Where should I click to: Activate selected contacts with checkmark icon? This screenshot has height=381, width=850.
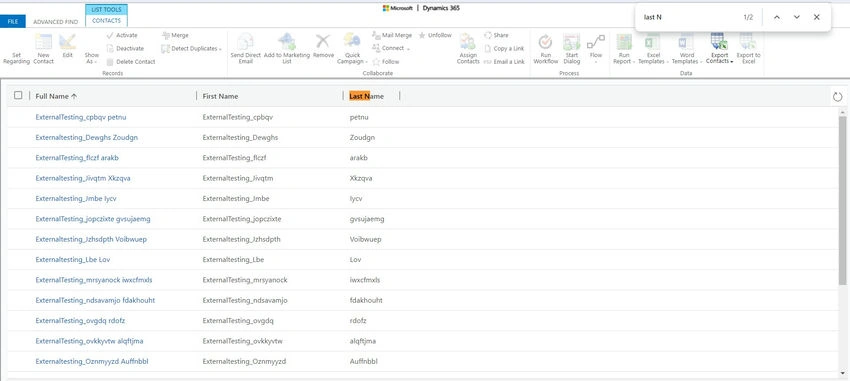point(122,35)
